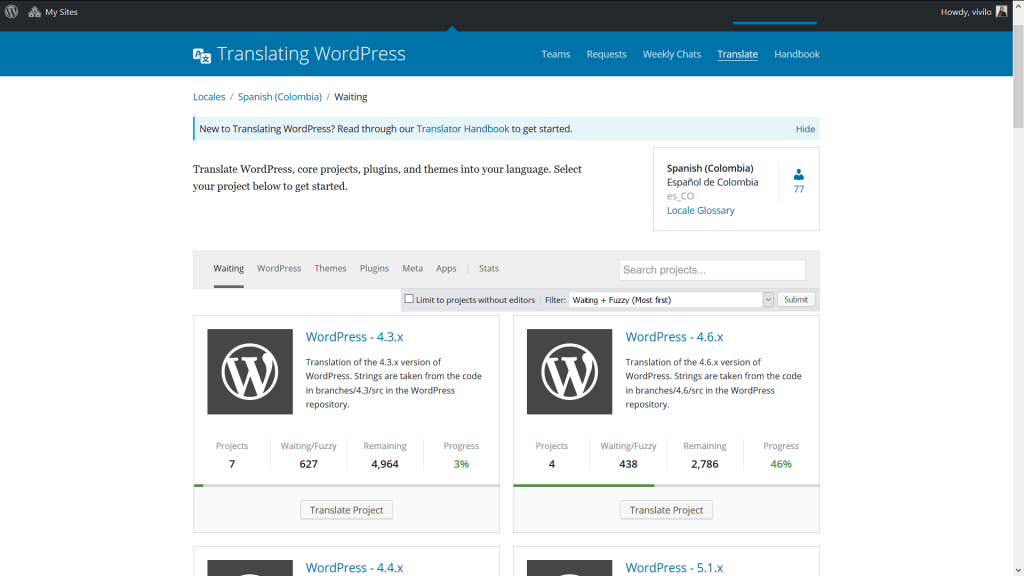This screenshot has width=1024, height=576.
Task: Click the WordPress logo in admin bar
Action: 11,12
